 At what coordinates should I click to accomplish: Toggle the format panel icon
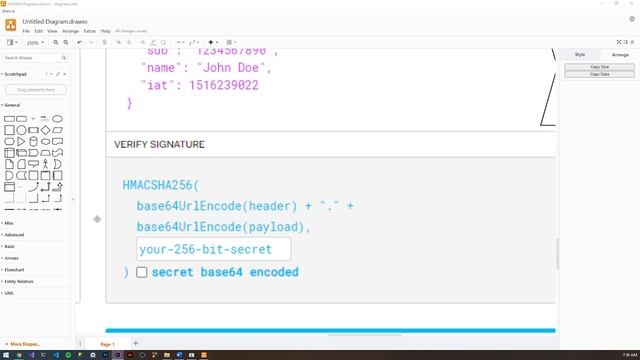pos(626,42)
